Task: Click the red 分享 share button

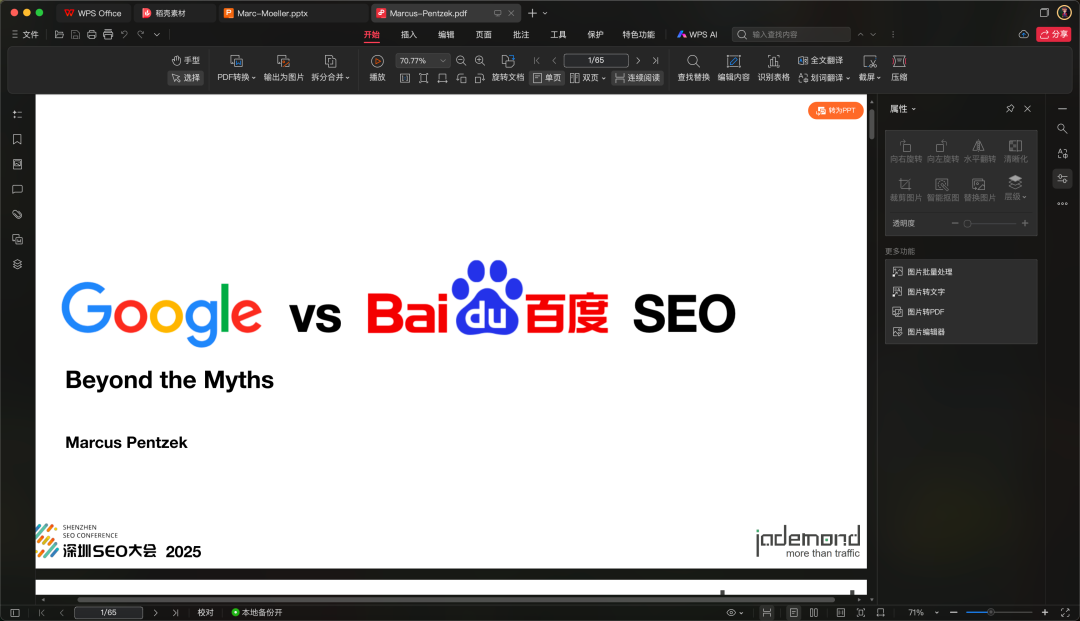Action: [x=1053, y=34]
